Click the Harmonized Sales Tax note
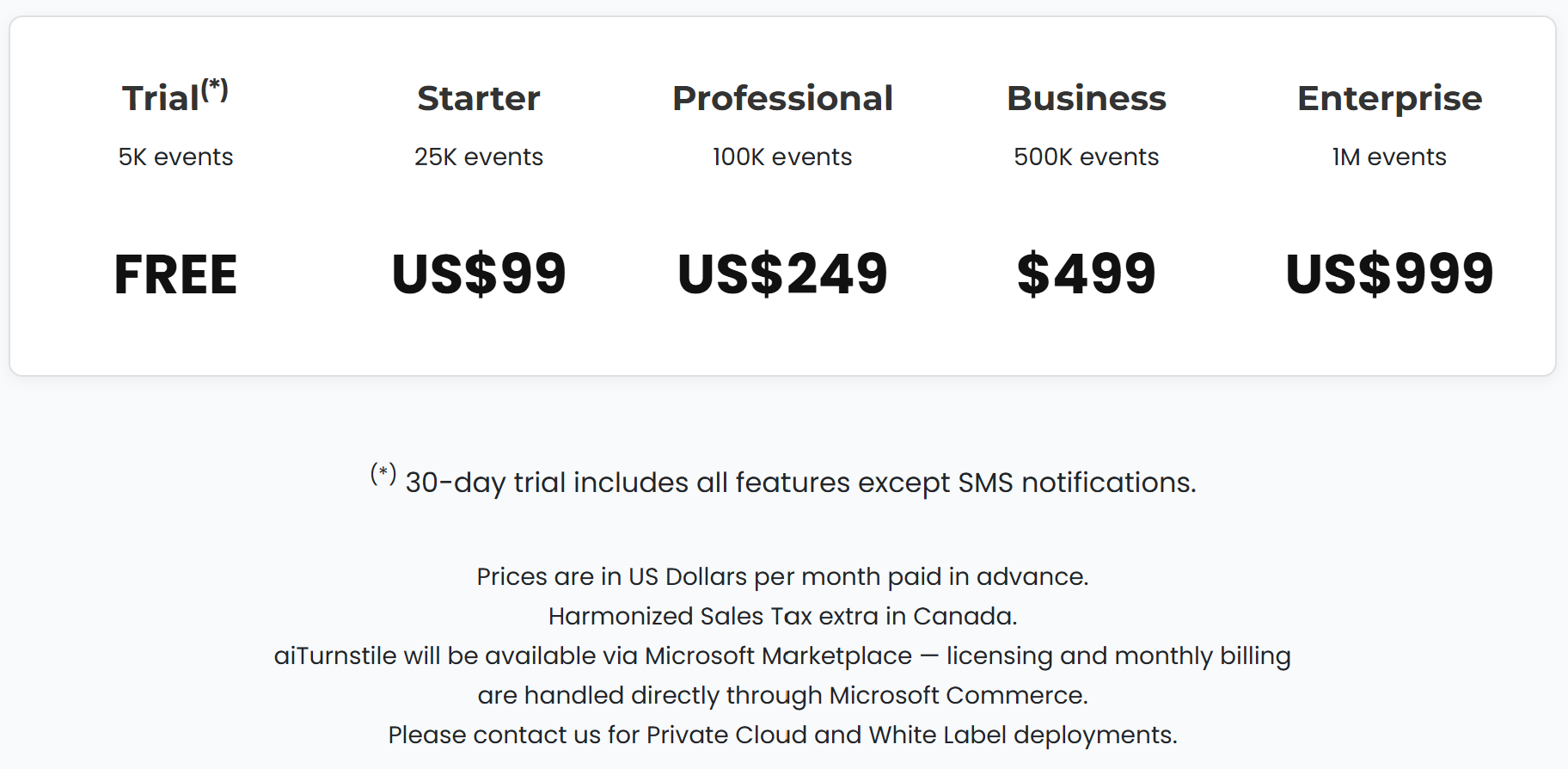The width and height of the screenshot is (1568, 769). click(x=782, y=616)
